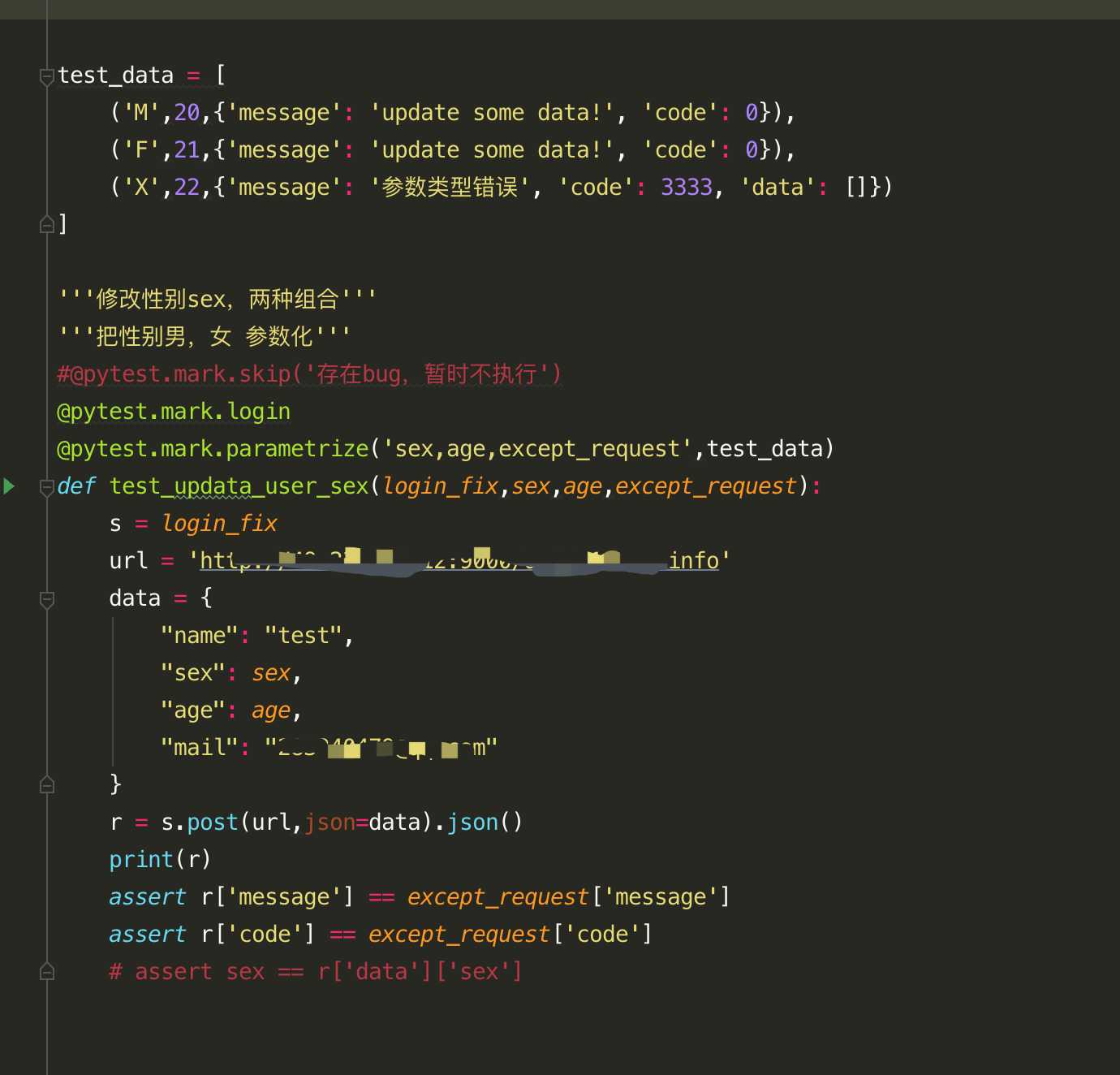Click the def keyword
The height and width of the screenshot is (1075, 1120).
(x=76, y=486)
